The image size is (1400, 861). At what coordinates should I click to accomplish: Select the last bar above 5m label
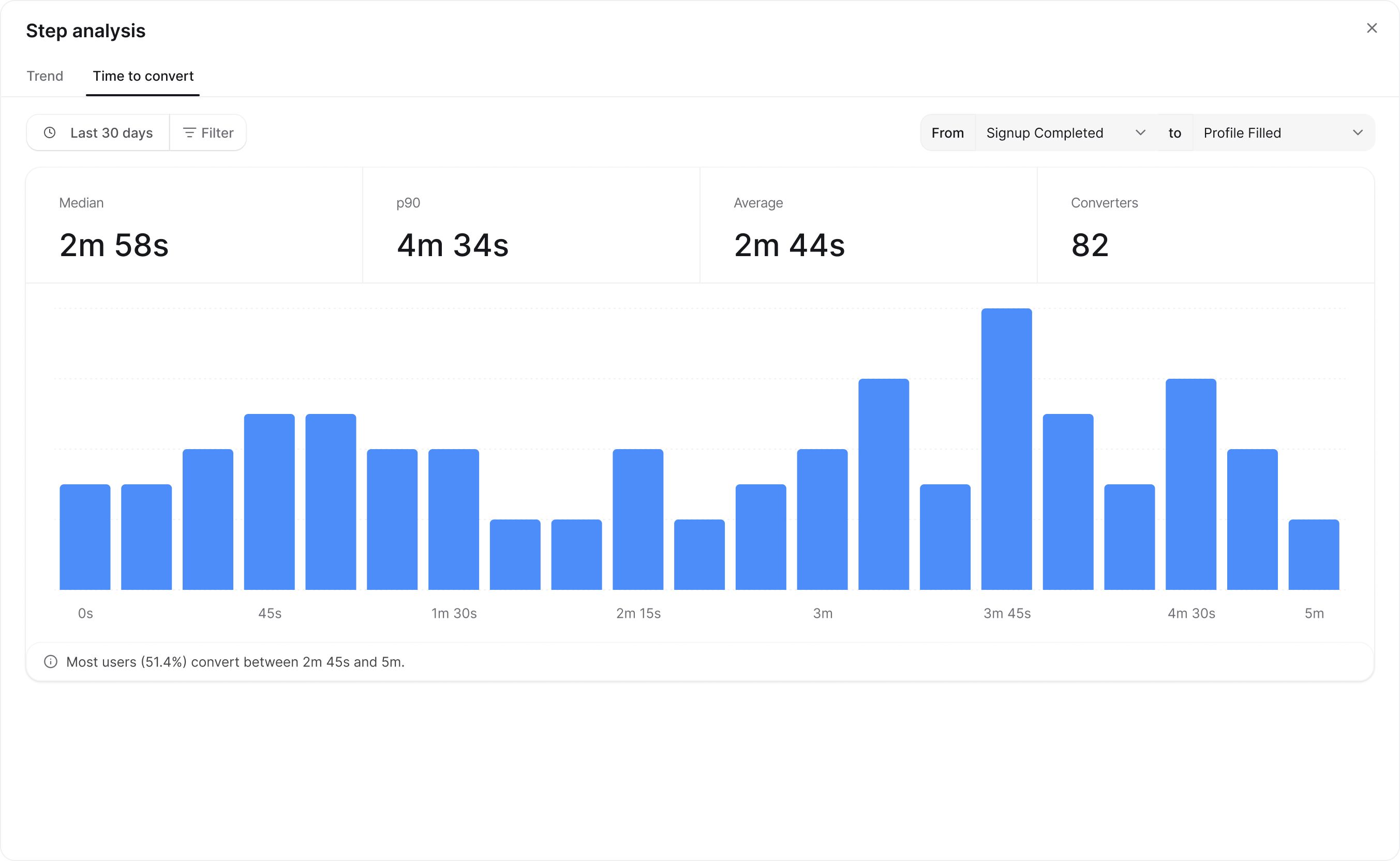click(x=1314, y=555)
